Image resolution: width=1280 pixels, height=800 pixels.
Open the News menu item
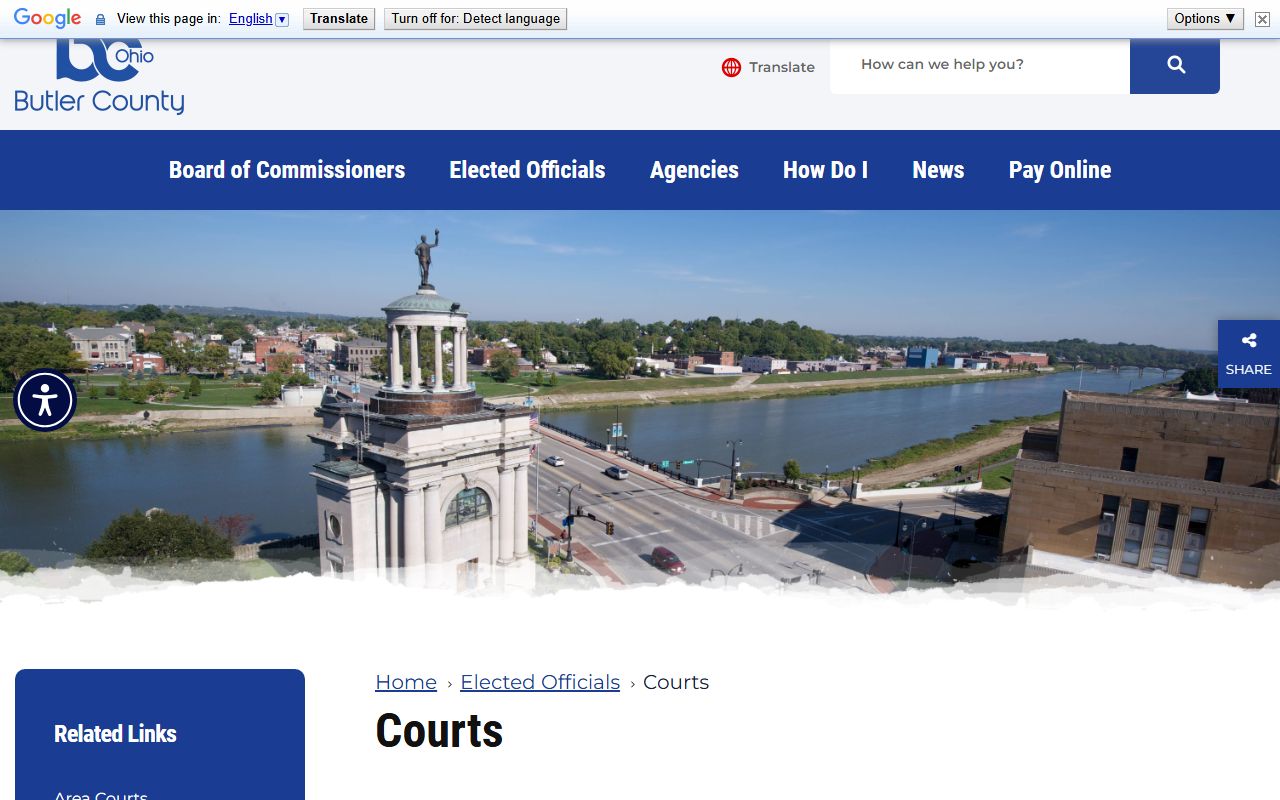tap(938, 170)
